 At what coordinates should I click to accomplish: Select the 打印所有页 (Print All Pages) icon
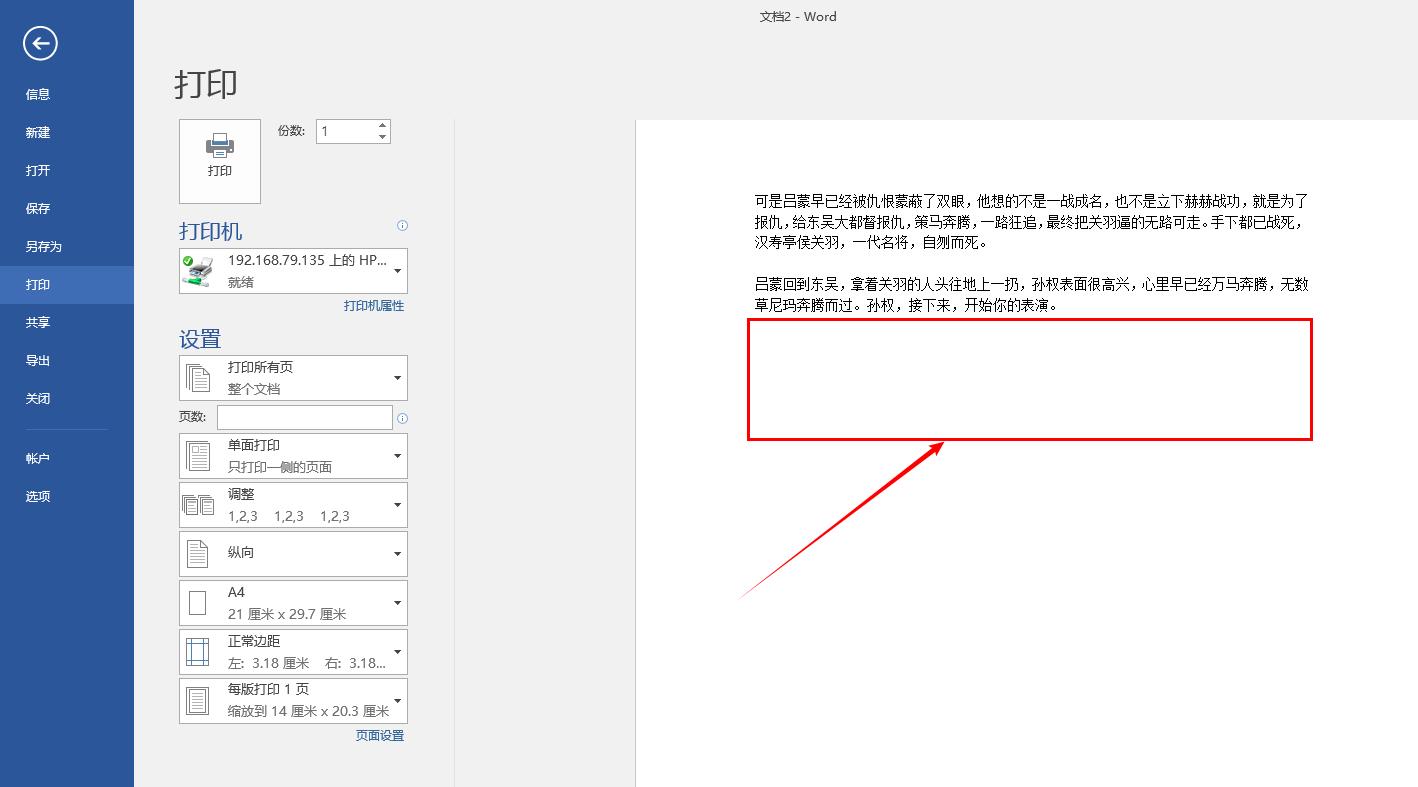(x=198, y=377)
